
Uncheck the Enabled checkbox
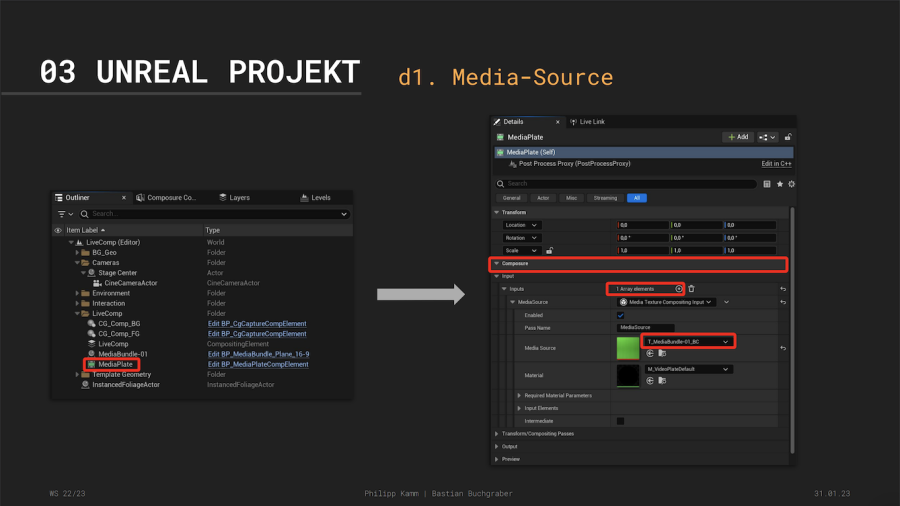point(620,315)
